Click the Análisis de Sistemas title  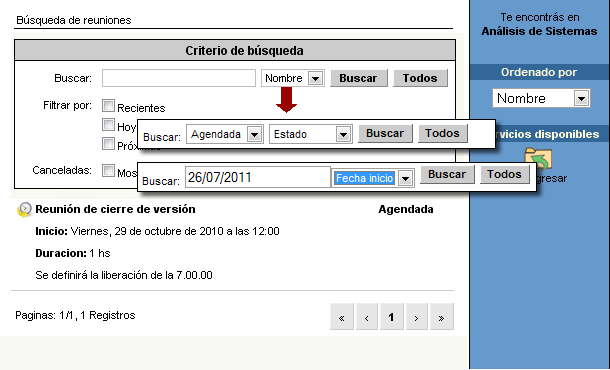[x=539, y=31]
